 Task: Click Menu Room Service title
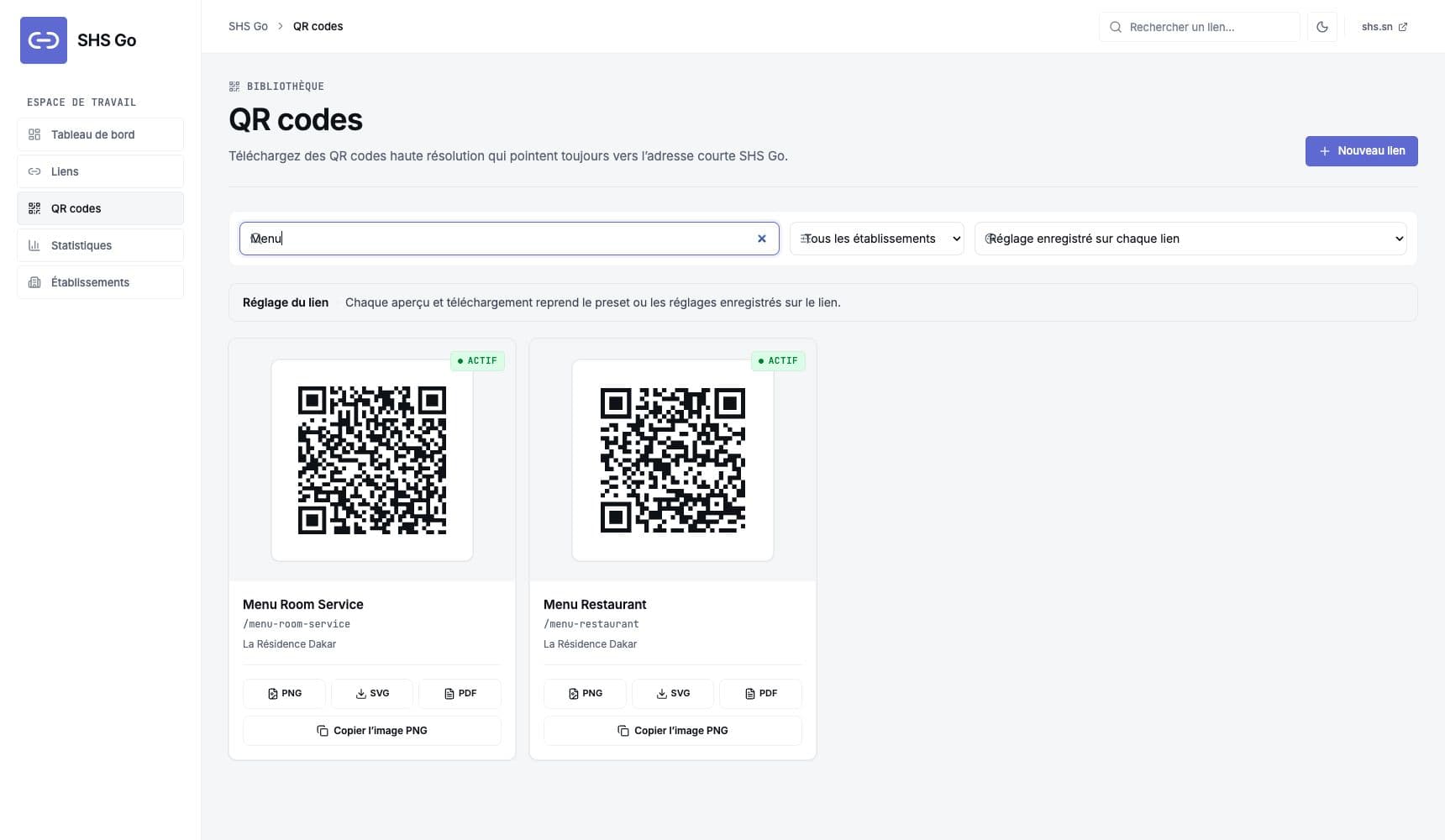pyautogui.click(x=303, y=605)
